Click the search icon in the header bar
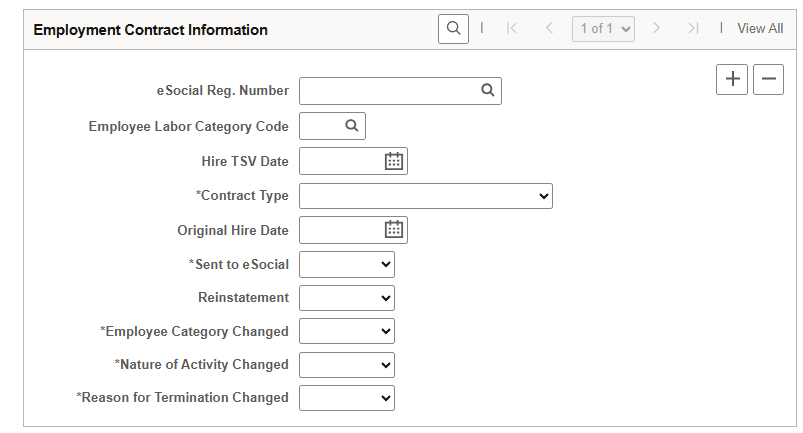Viewport: 803px width, 433px height. [453, 29]
